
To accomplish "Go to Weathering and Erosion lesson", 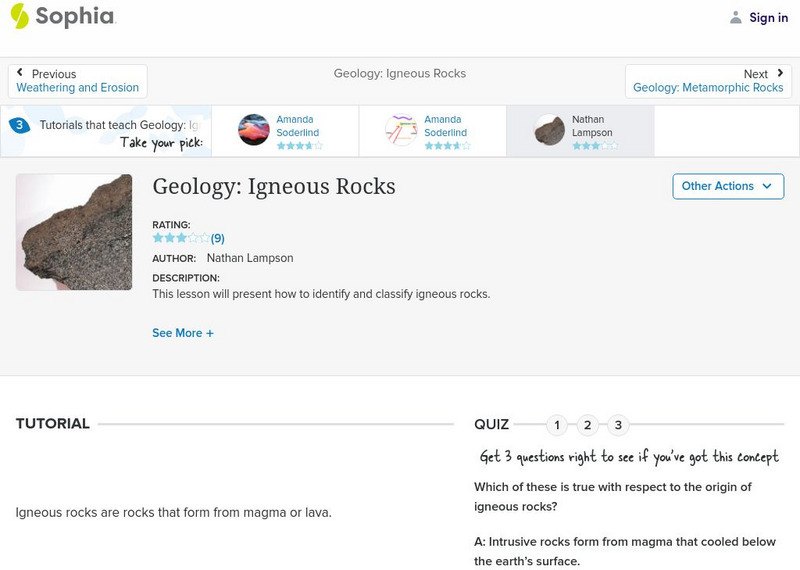I will [x=78, y=88].
